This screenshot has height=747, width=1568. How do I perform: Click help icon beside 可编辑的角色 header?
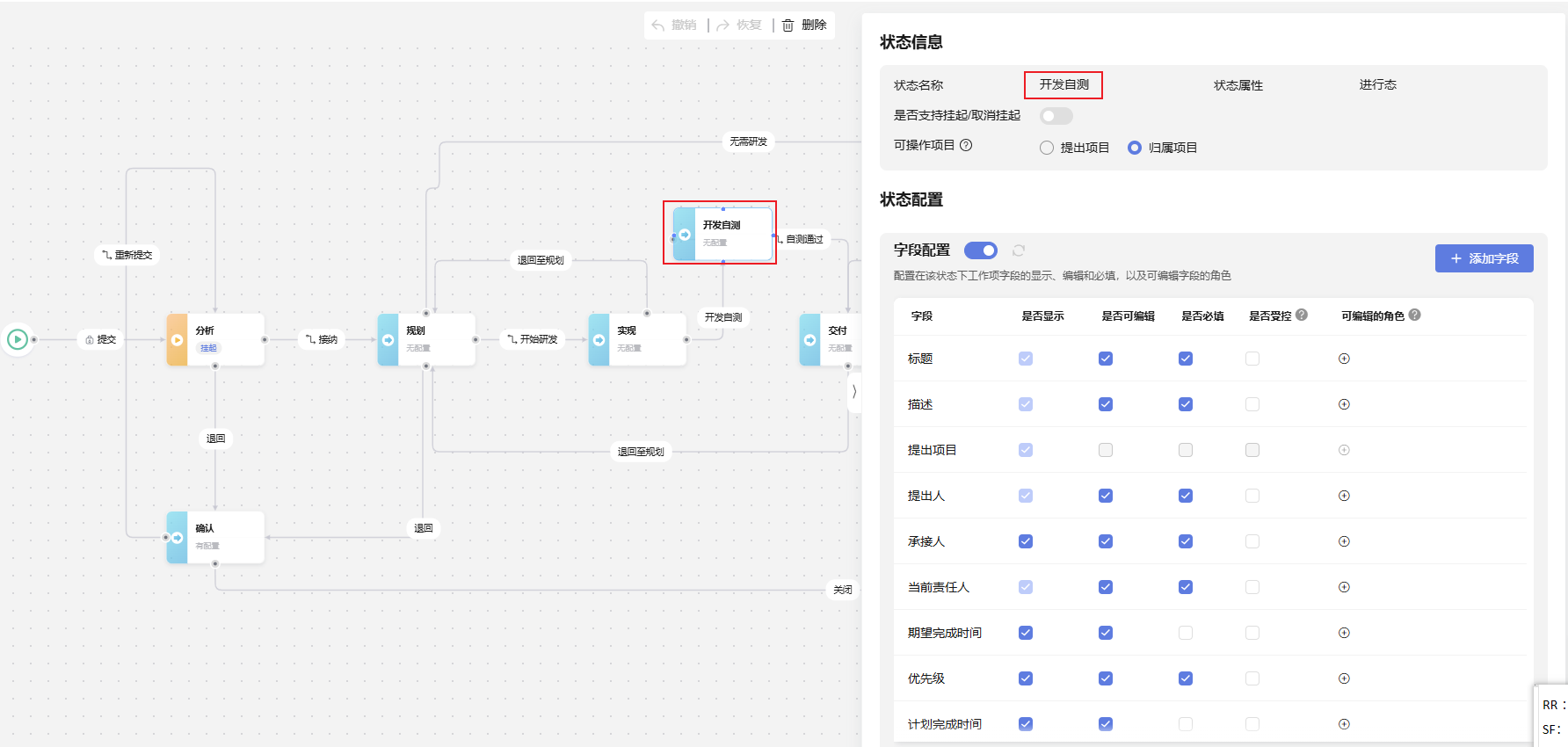(x=1415, y=315)
